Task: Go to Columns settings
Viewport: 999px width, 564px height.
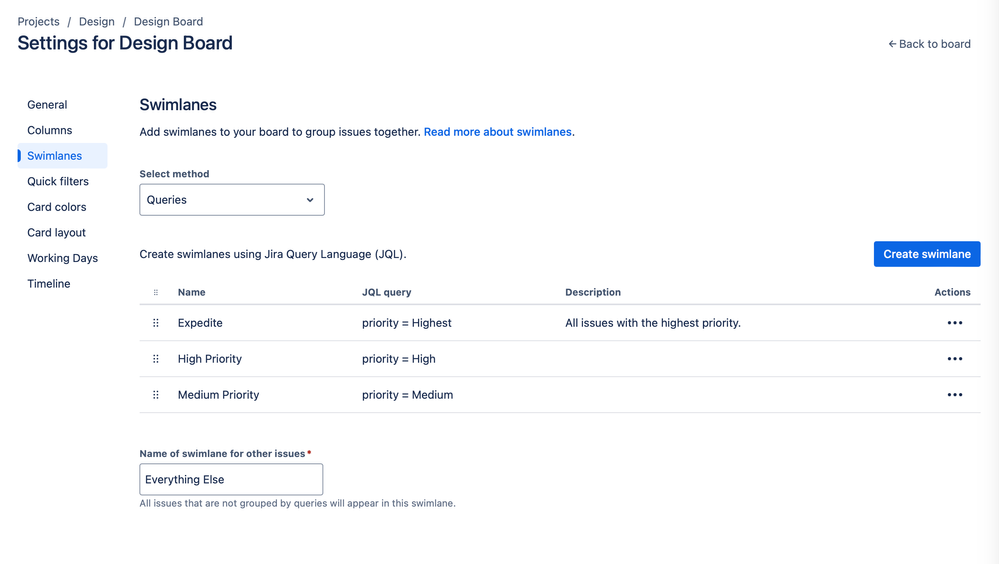Action: [50, 130]
